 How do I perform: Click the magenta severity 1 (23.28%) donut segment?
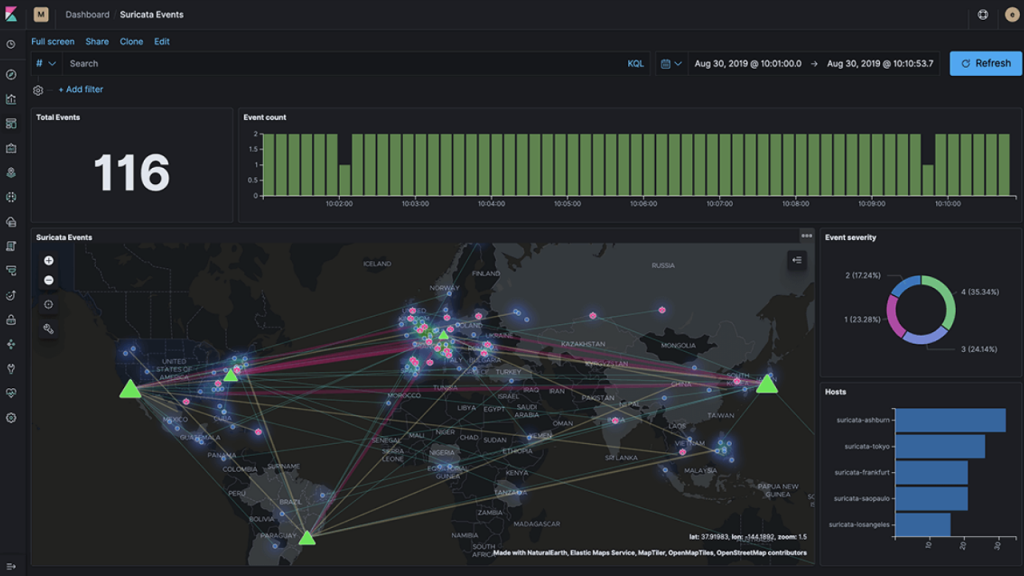(892, 317)
